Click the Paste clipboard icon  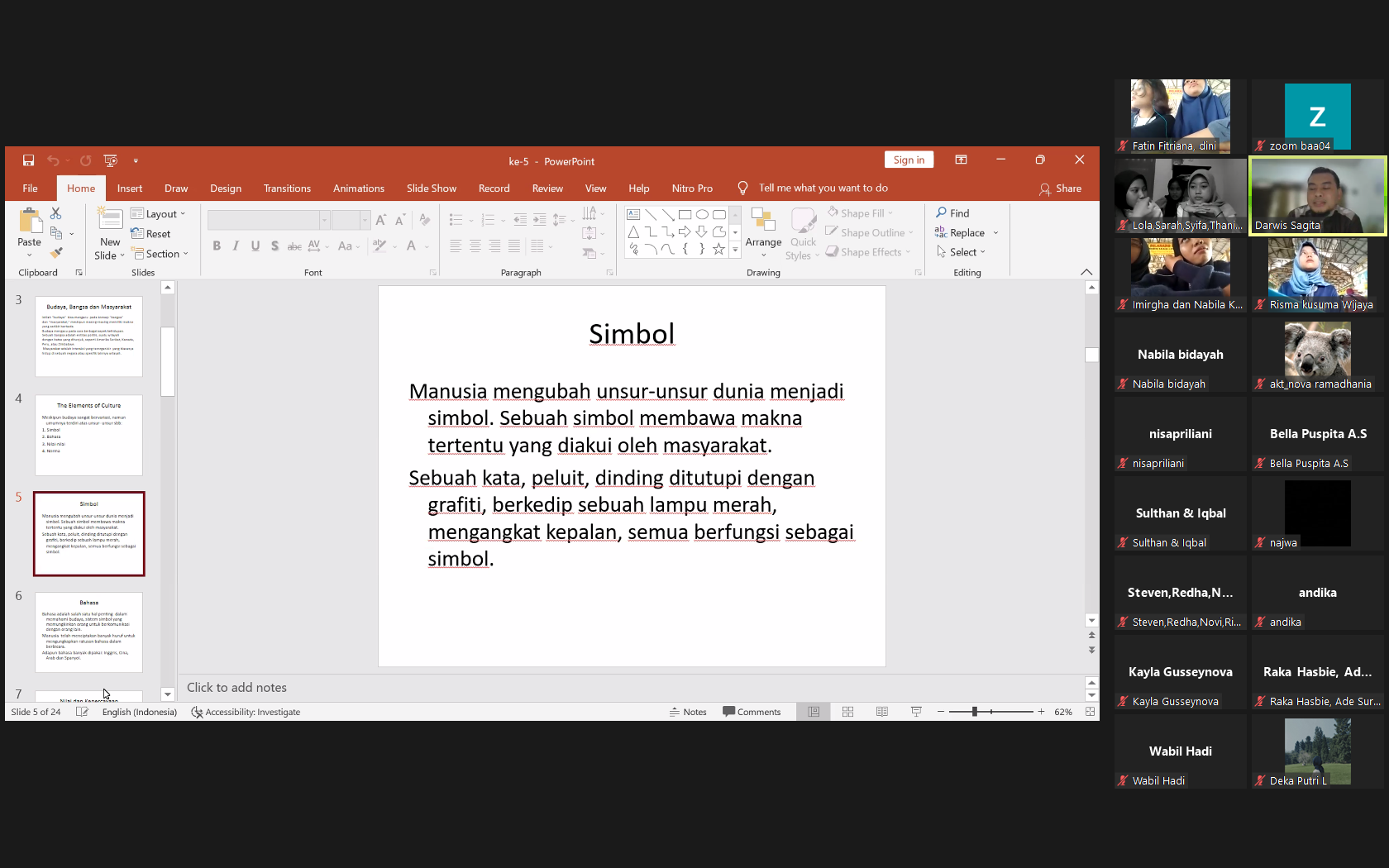pos(30,221)
